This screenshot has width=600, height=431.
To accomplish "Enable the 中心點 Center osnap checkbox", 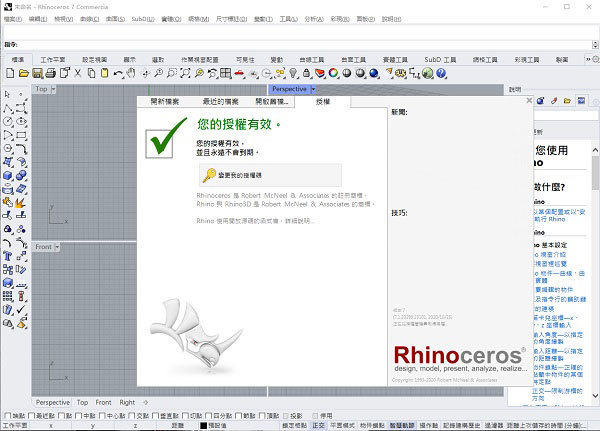I will pos(102,416).
